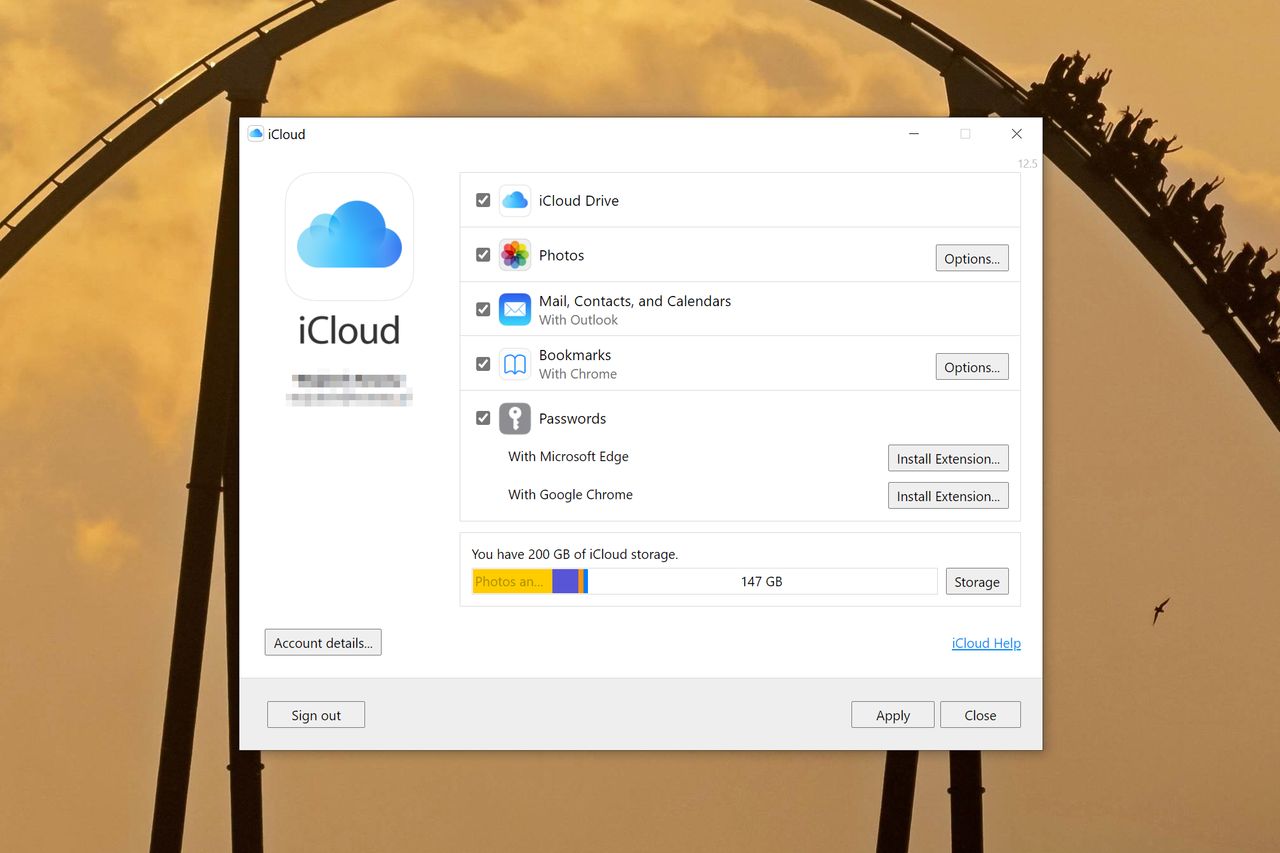Open Photos Options
The height and width of the screenshot is (853, 1280).
click(972, 258)
